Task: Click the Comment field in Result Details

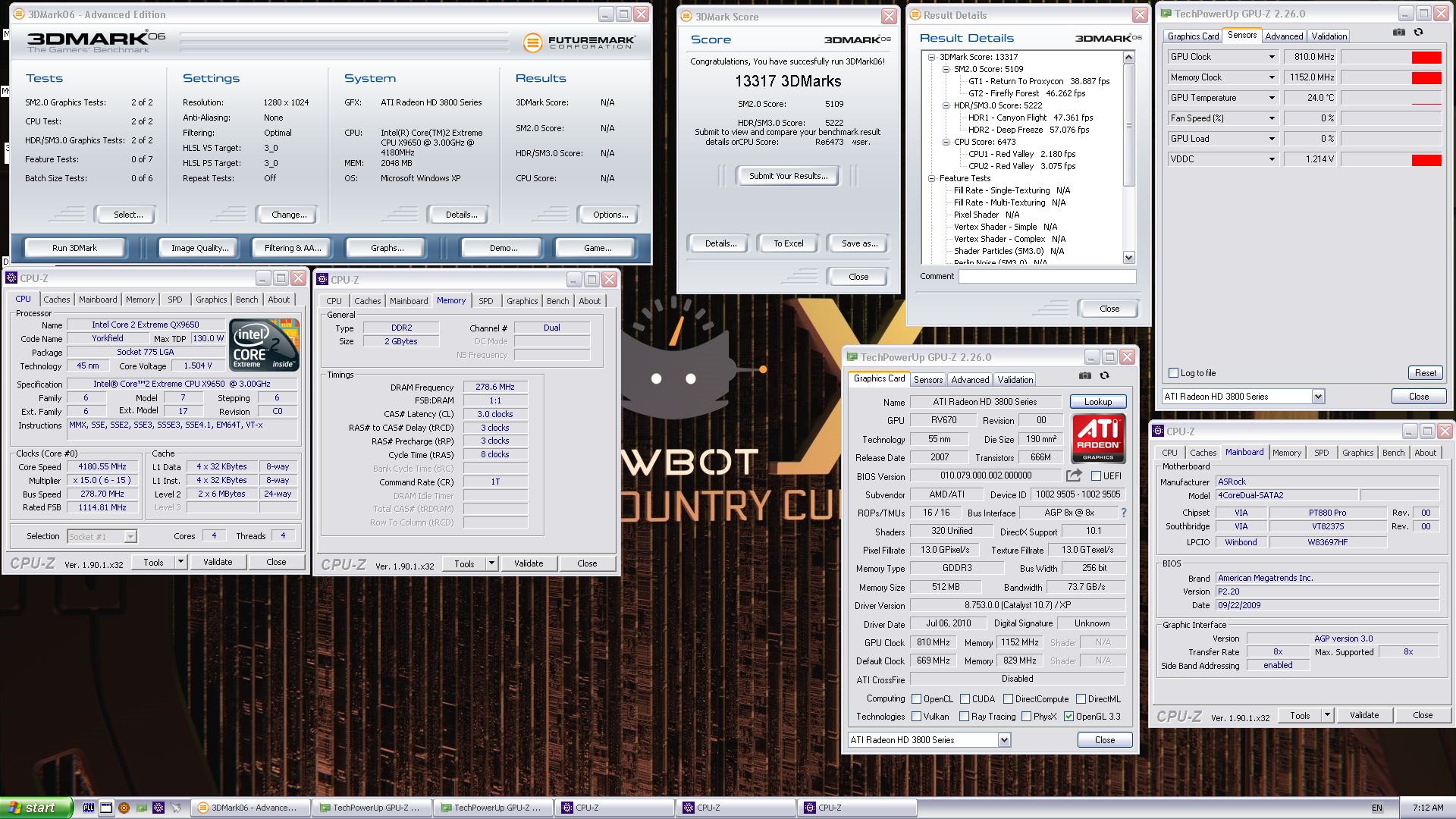Action: (1047, 277)
